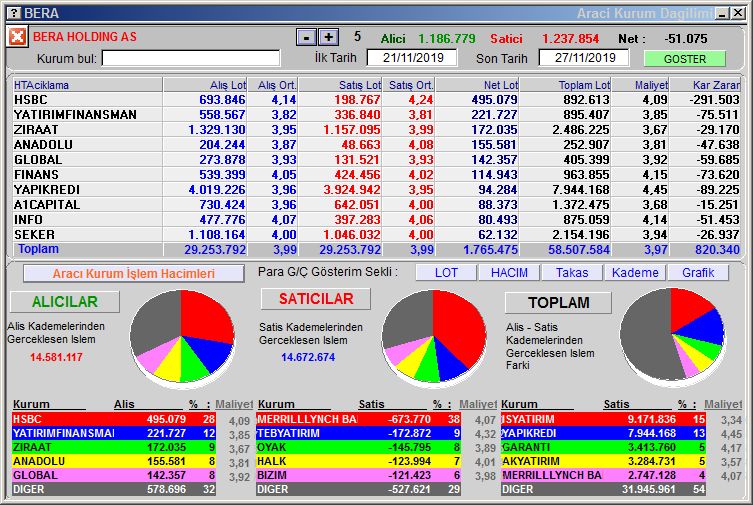This screenshot has height=505, width=753.
Task: Select the INFO row
Action: tap(376, 219)
